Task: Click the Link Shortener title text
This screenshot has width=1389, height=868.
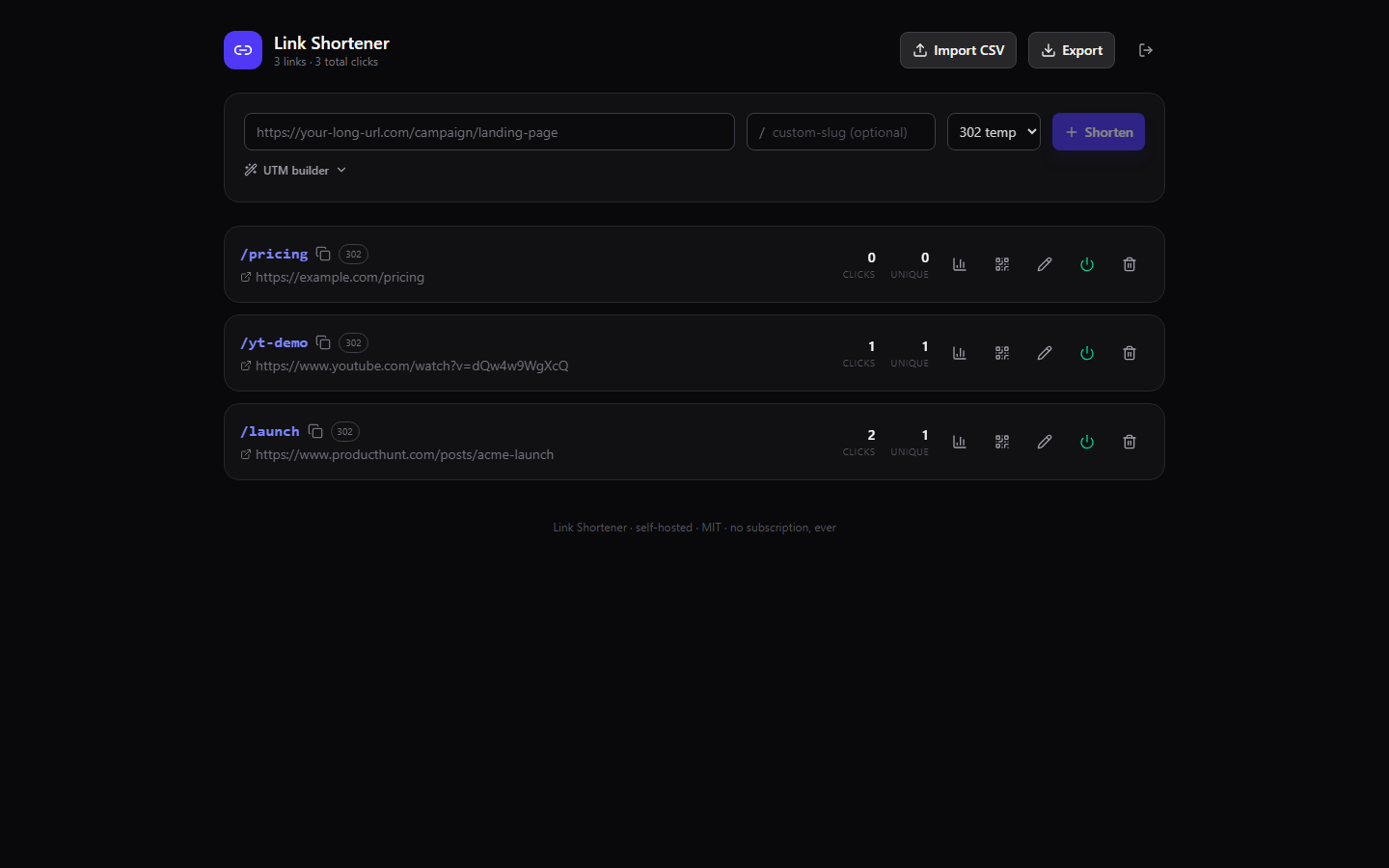Action: tap(332, 43)
